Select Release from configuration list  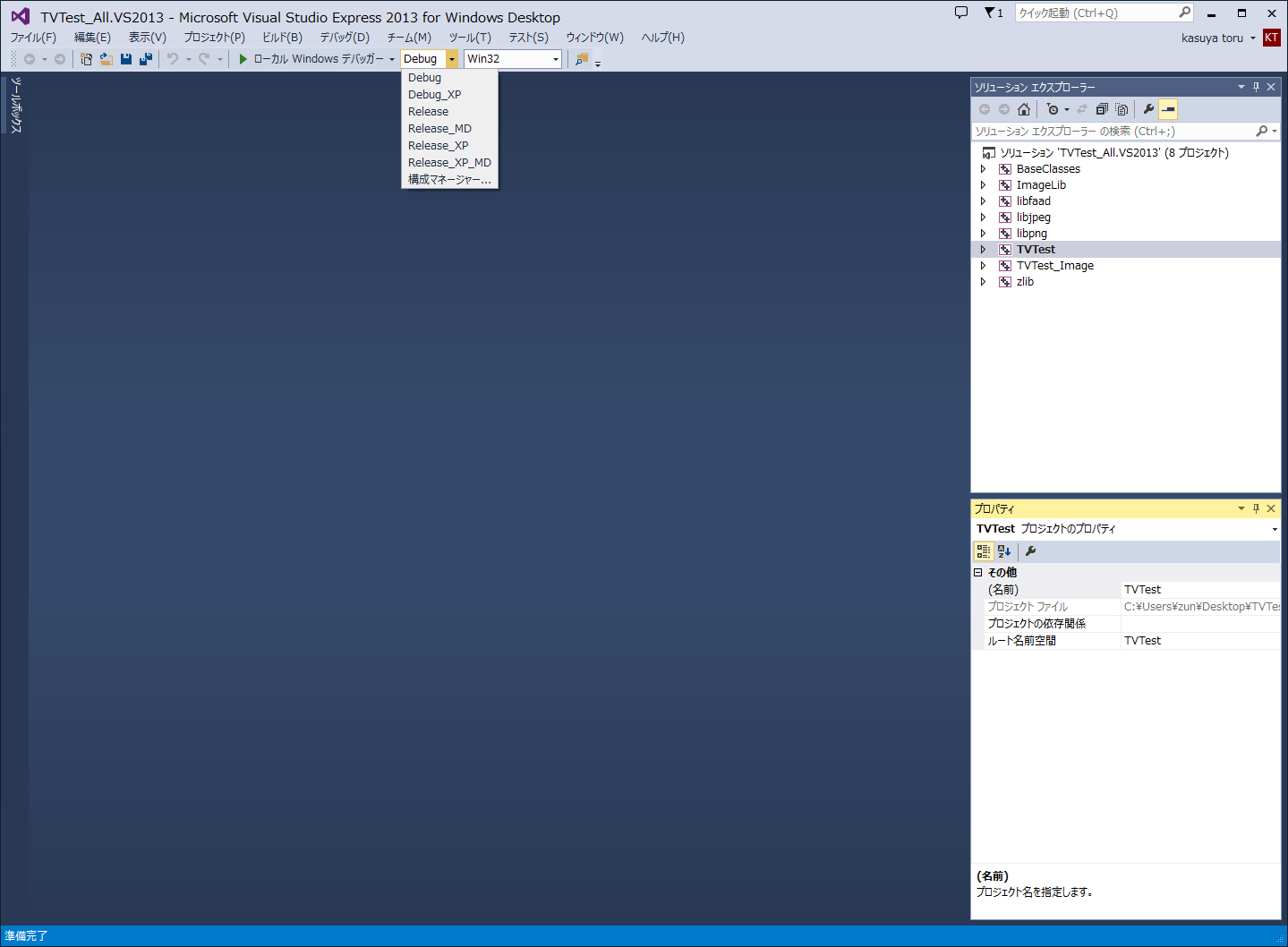(x=449, y=112)
